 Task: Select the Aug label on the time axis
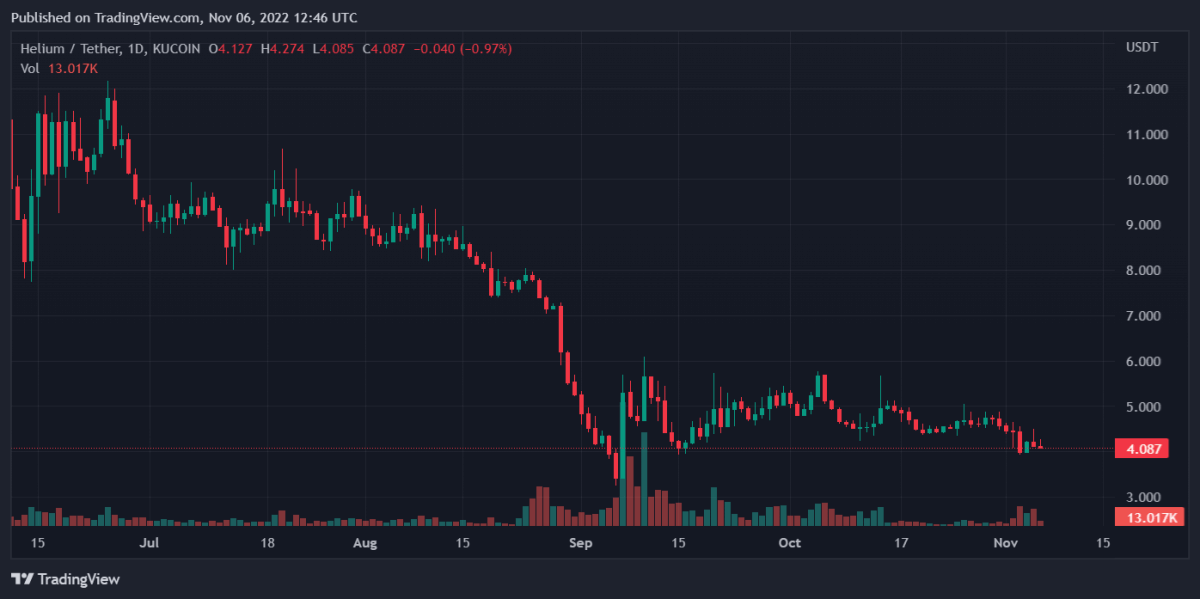click(366, 543)
